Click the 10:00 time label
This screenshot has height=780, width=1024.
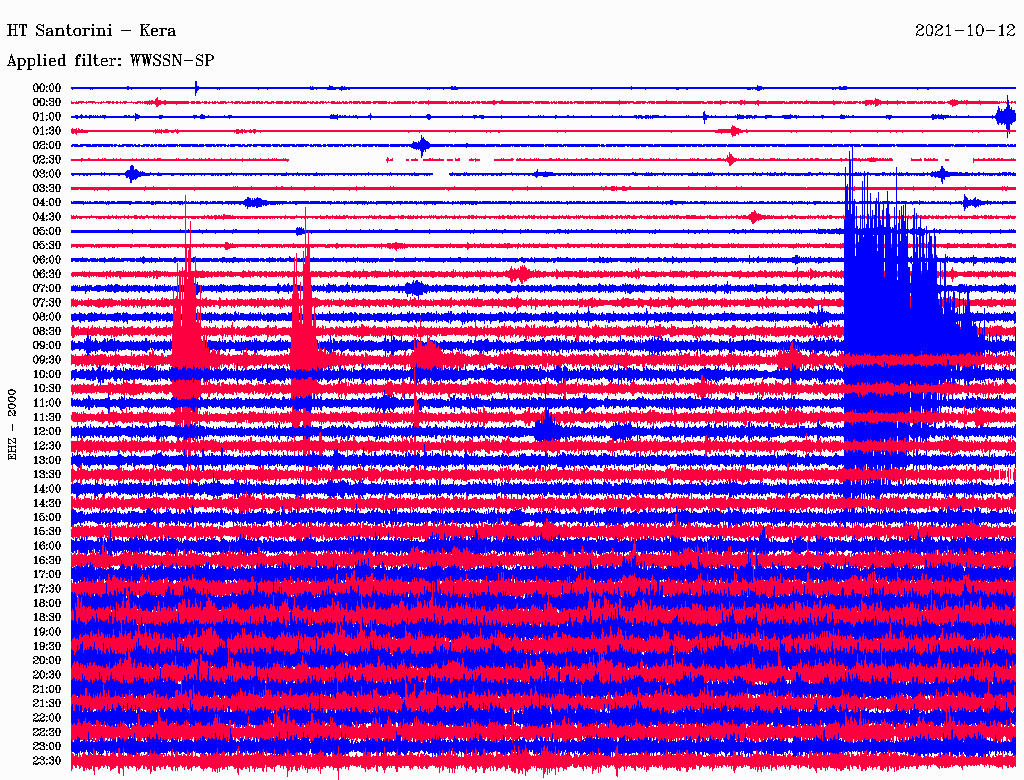[x=47, y=374]
